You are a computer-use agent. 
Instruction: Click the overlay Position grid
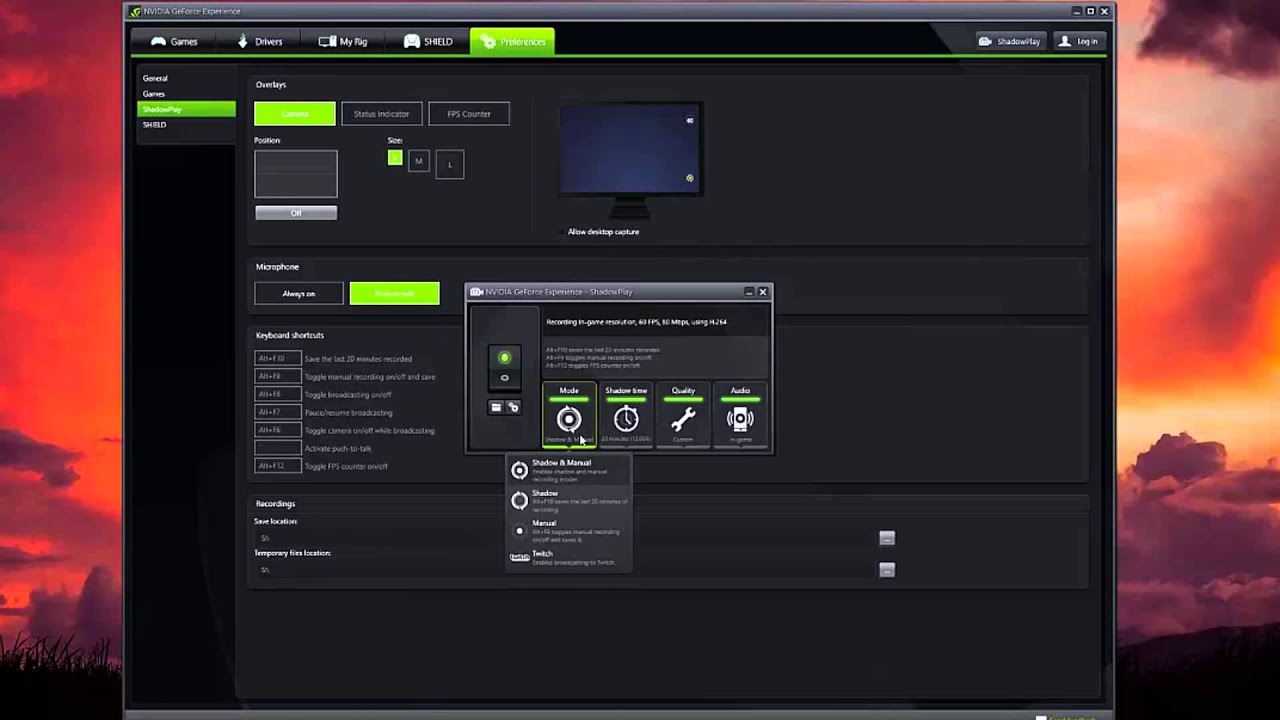[x=296, y=174]
